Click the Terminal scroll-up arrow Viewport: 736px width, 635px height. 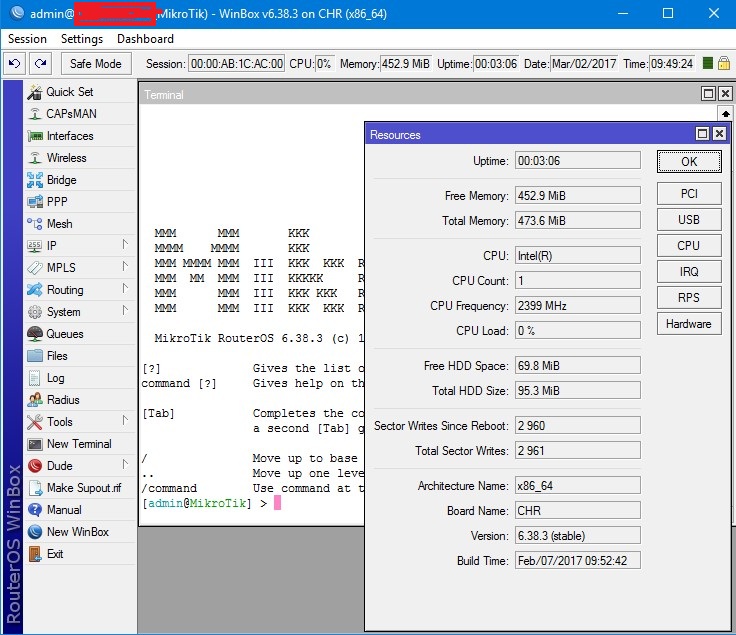[x=726, y=114]
